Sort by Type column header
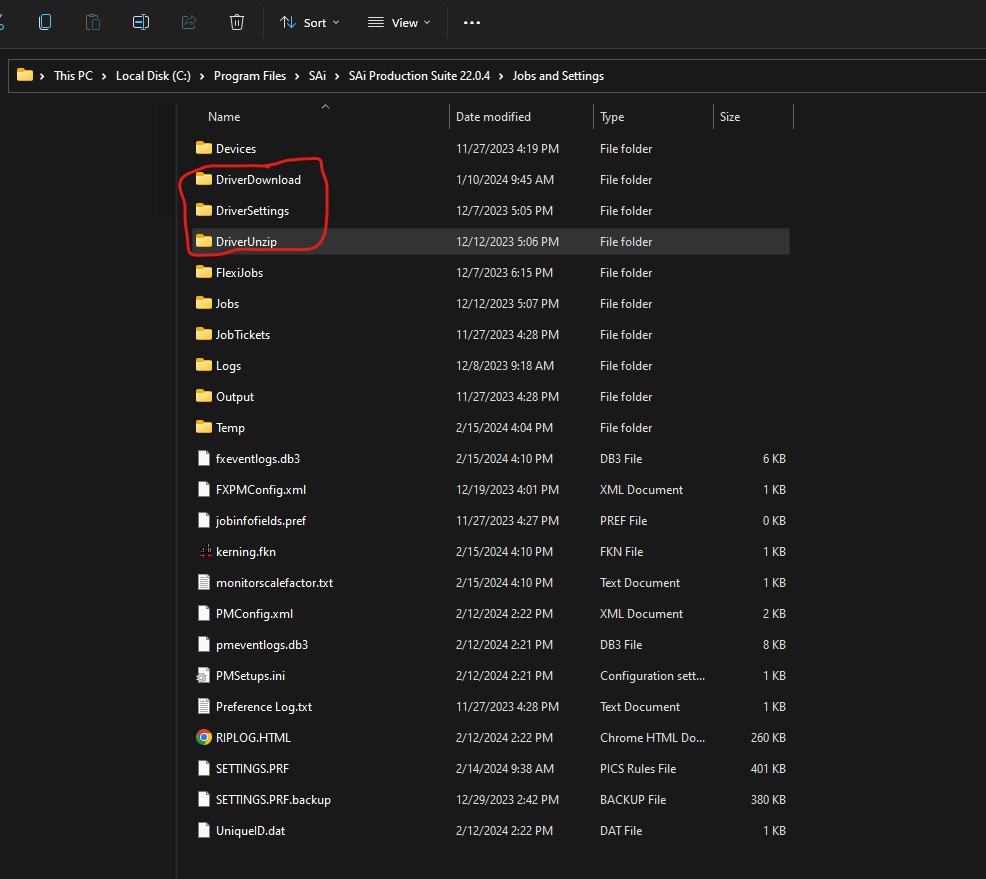Viewport: 986px width, 879px height. (612, 117)
